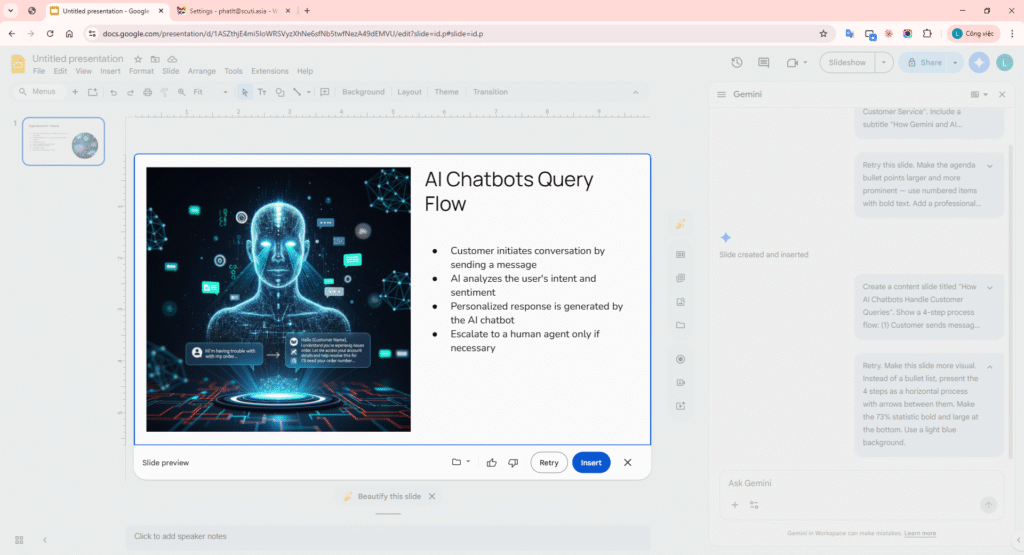The image size is (1024, 555).
Task: Click the thumbs up icon in slide preview
Action: click(491, 463)
